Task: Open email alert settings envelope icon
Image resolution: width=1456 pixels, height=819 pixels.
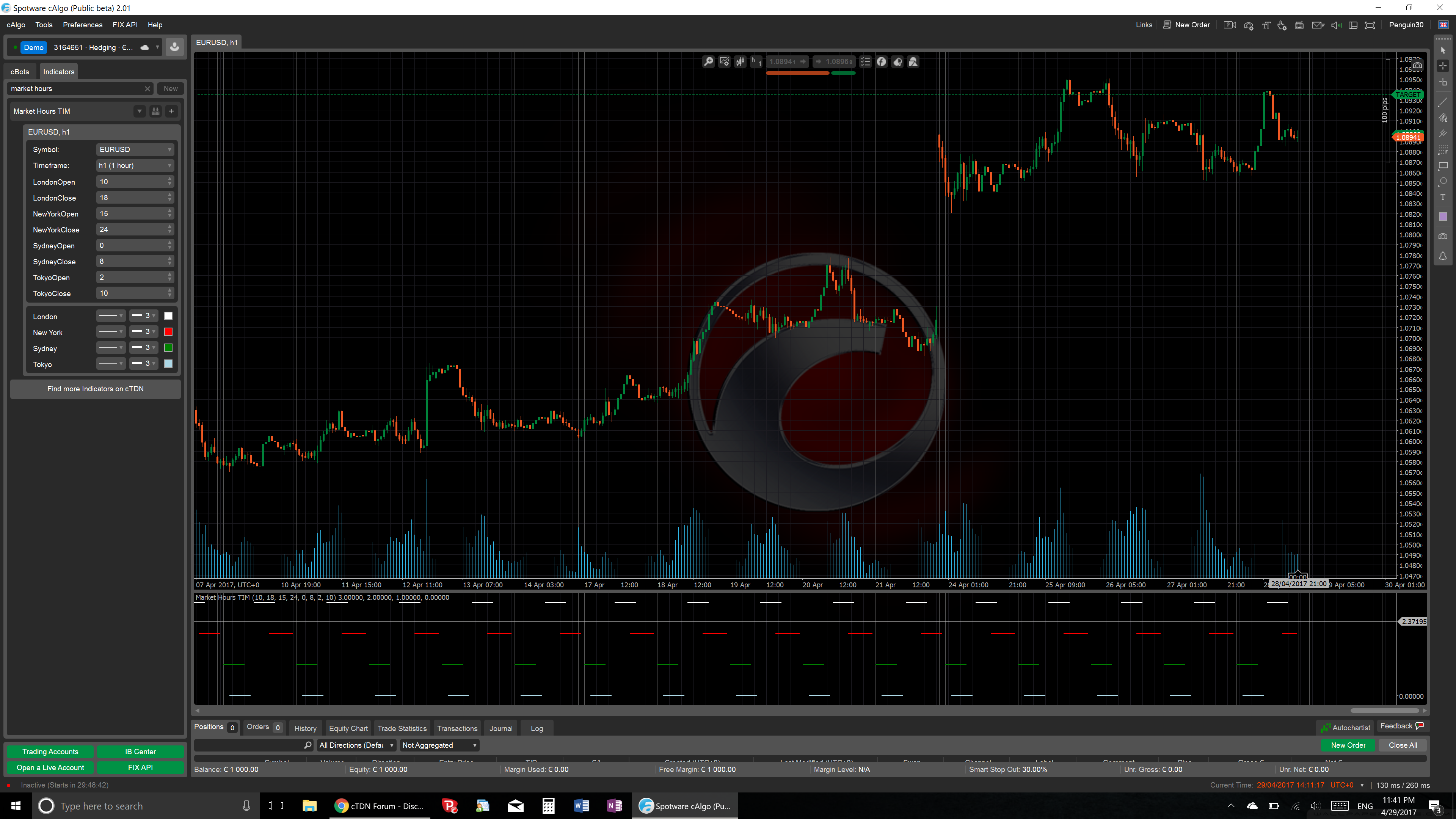Action: (1318, 25)
